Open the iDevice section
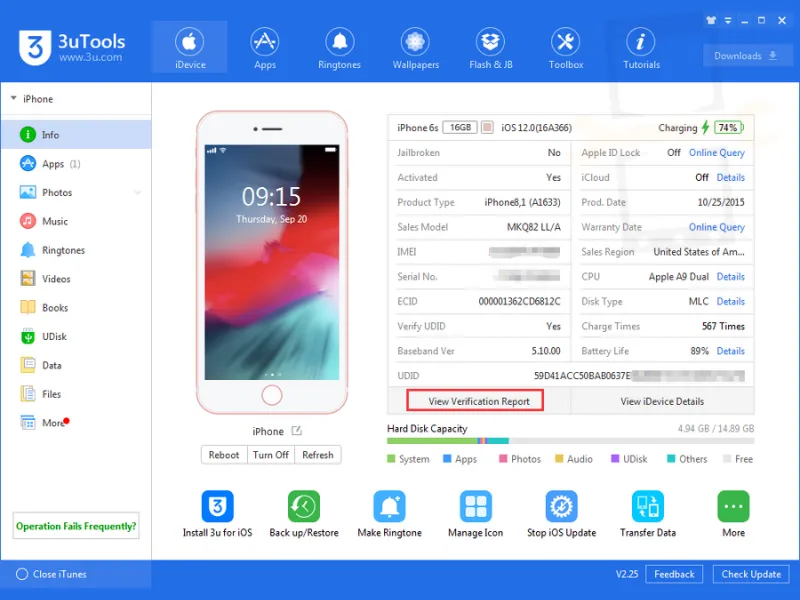 [189, 47]
